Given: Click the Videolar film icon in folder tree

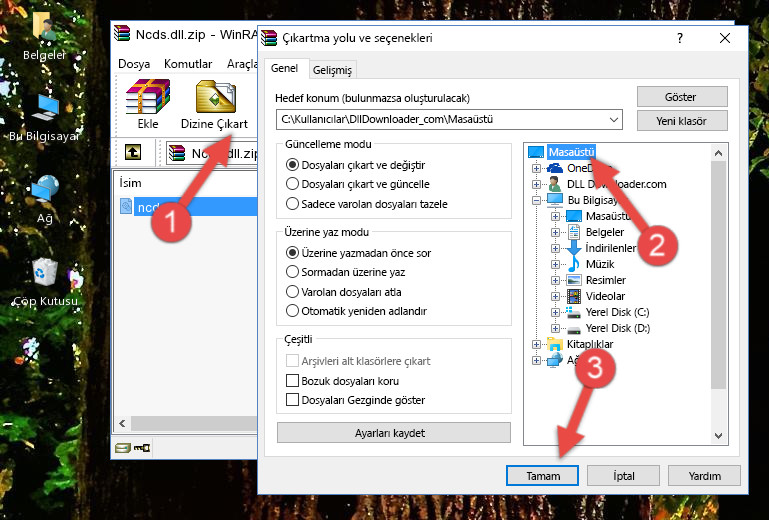Looking at the screenshot, I should coord(574,296).
